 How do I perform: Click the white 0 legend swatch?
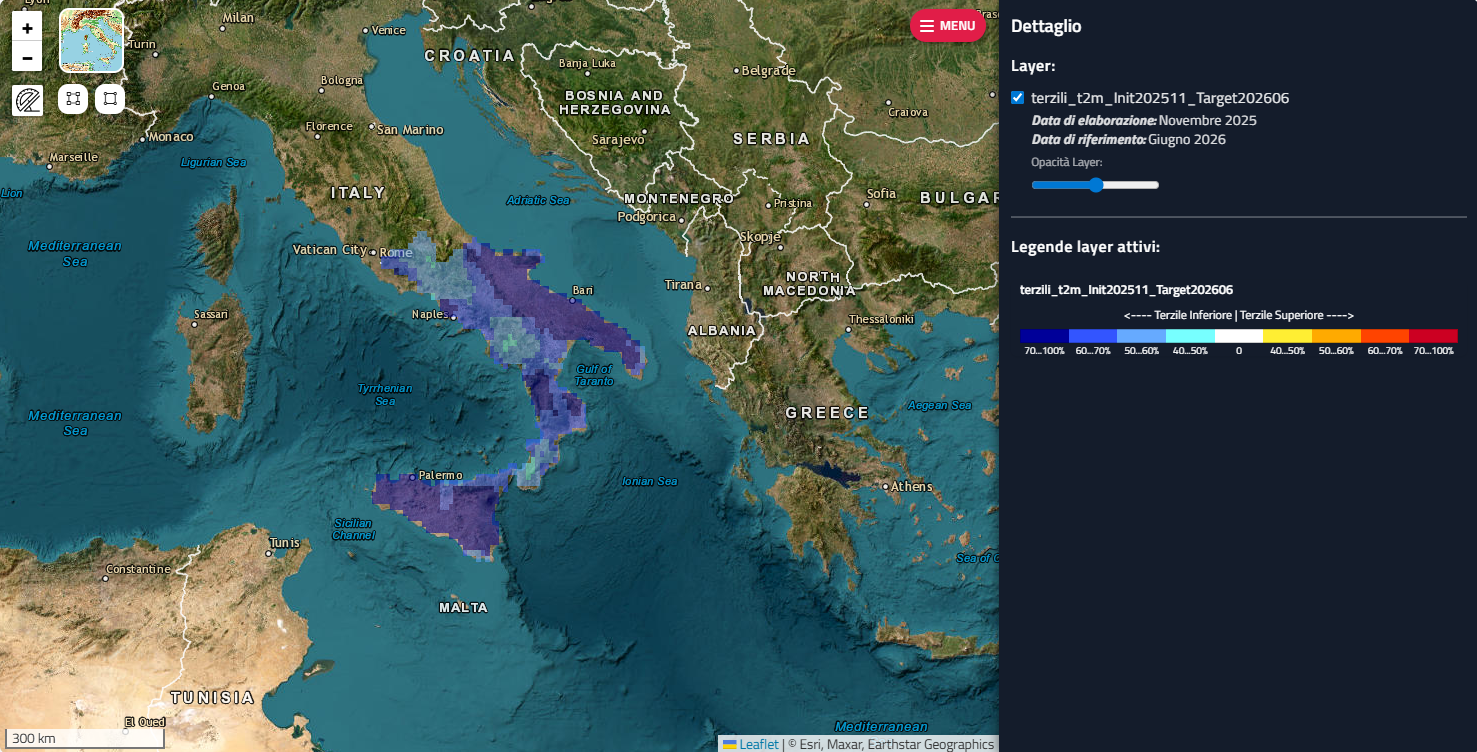[1239, 337]
